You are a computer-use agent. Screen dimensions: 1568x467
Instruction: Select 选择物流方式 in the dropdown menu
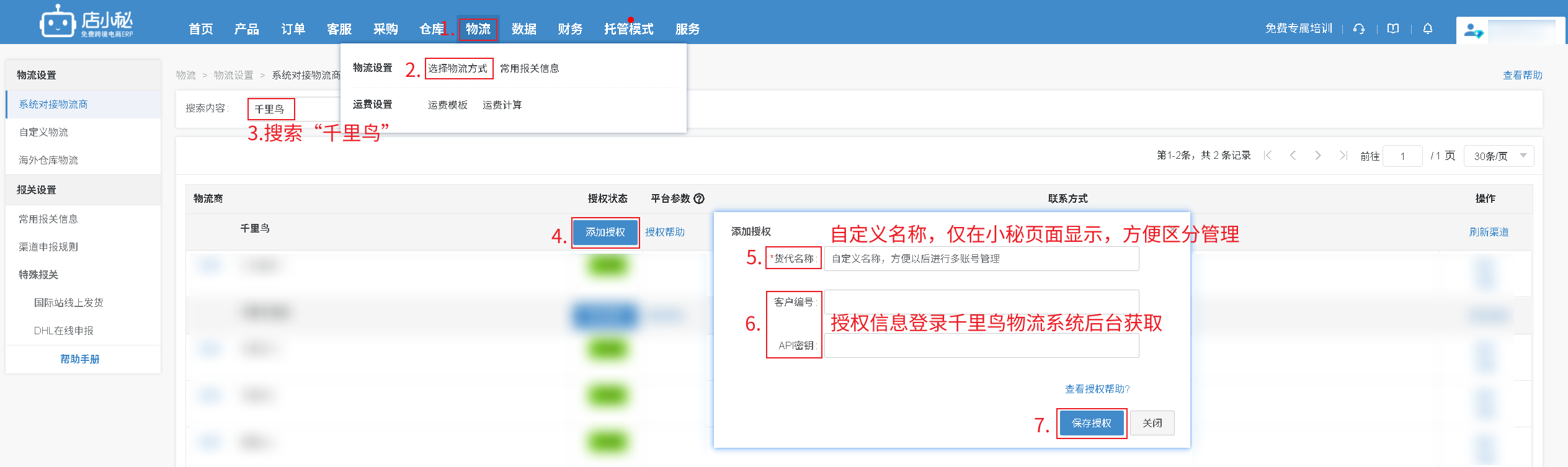[x=458, y=68]
